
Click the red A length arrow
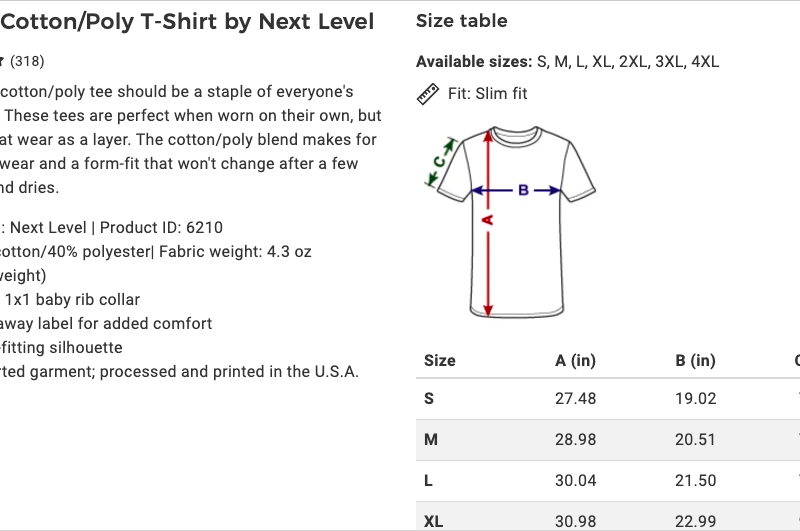(488, 222)
